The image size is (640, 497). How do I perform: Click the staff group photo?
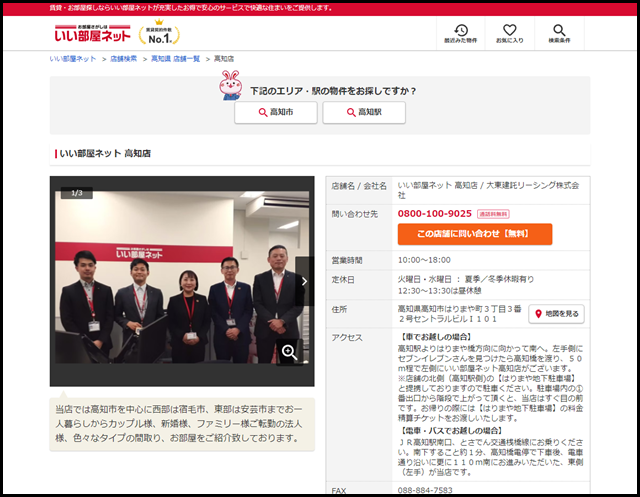[x=182, y=277]
